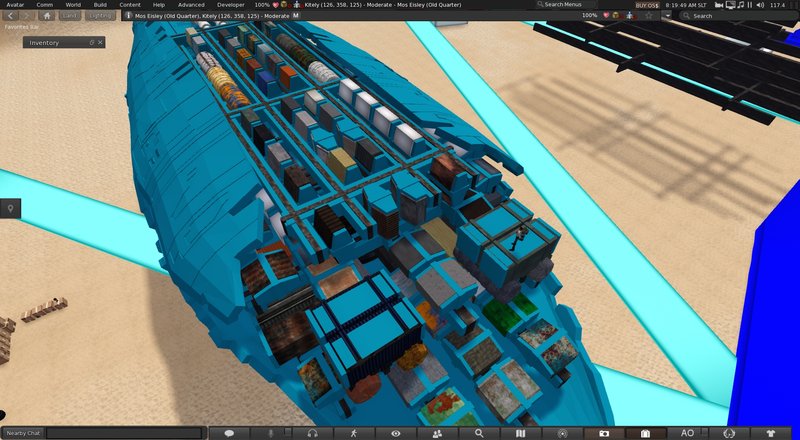Open the Comm menu
Viewport: 800px width, 440px height.
(44, 5)
